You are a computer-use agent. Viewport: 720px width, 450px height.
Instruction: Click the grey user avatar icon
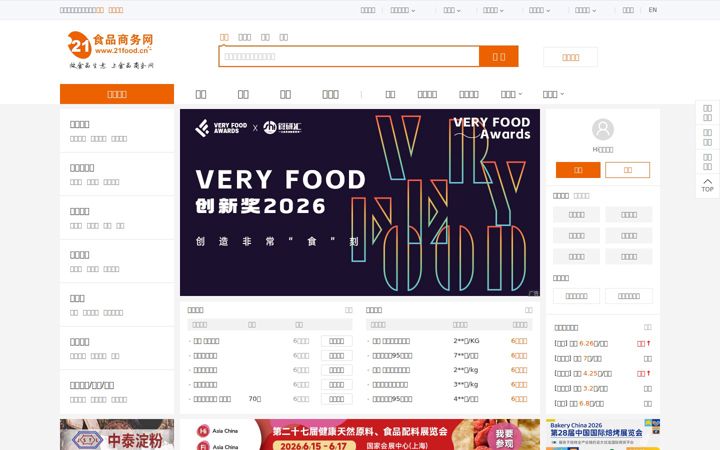pyautogui.click(x=602, y=129)
